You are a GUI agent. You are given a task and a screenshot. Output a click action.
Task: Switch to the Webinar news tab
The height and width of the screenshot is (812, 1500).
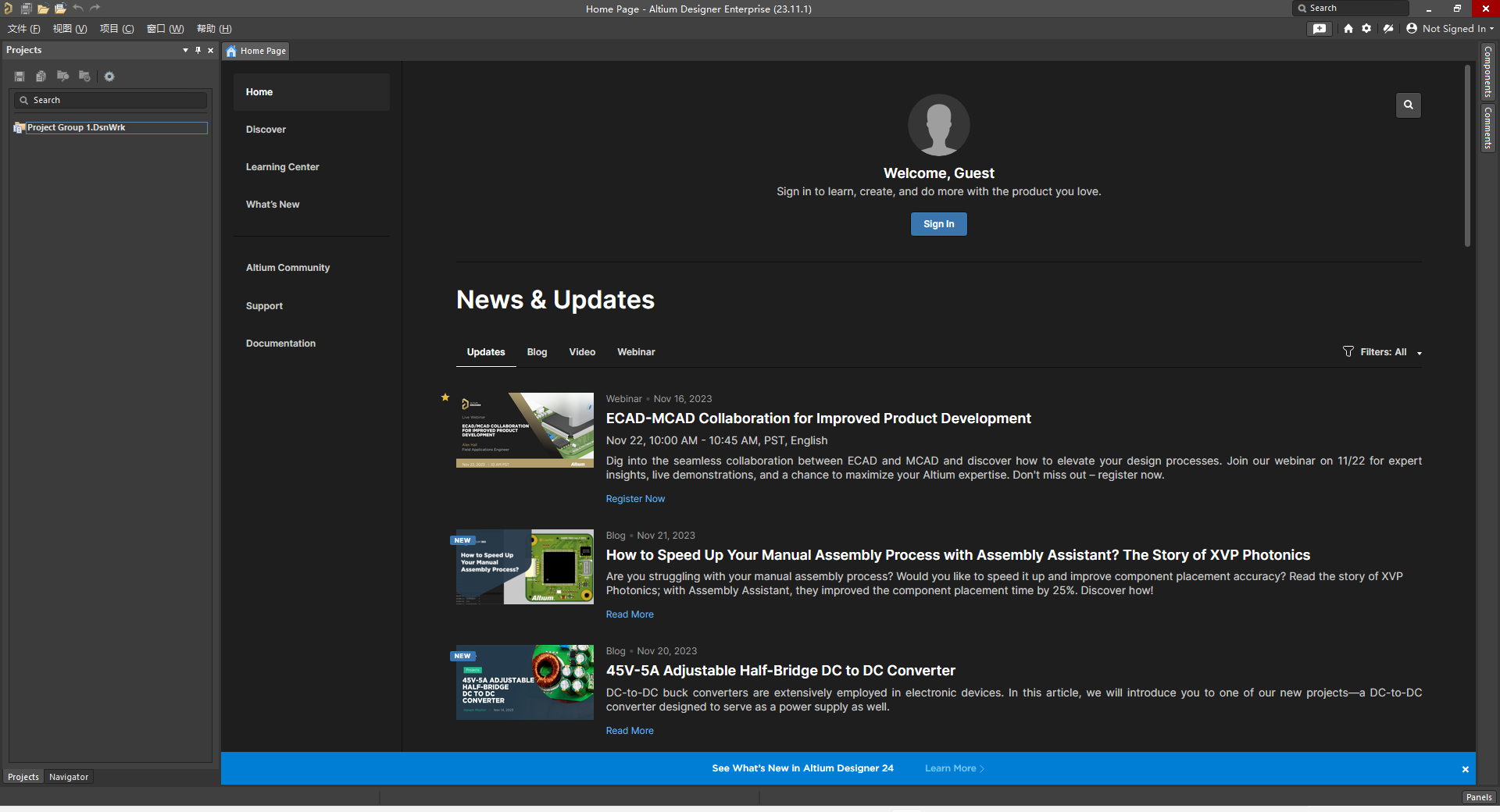[x=636, y=352]
